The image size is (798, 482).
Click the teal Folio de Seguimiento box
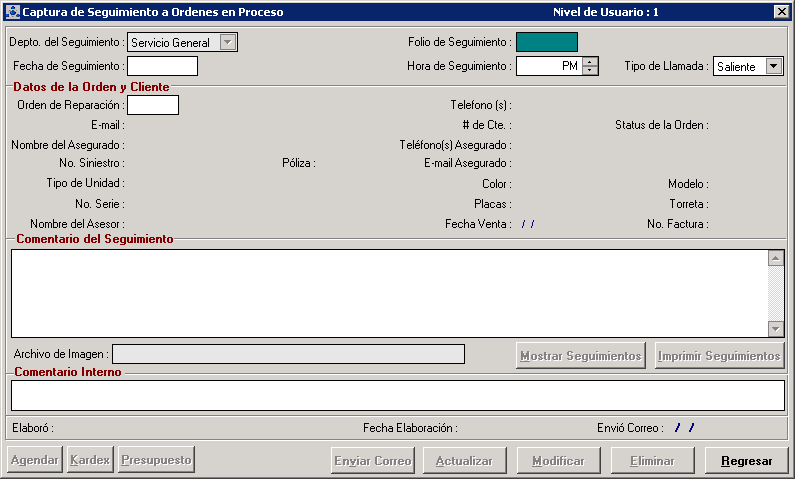(x=546, y=42)
